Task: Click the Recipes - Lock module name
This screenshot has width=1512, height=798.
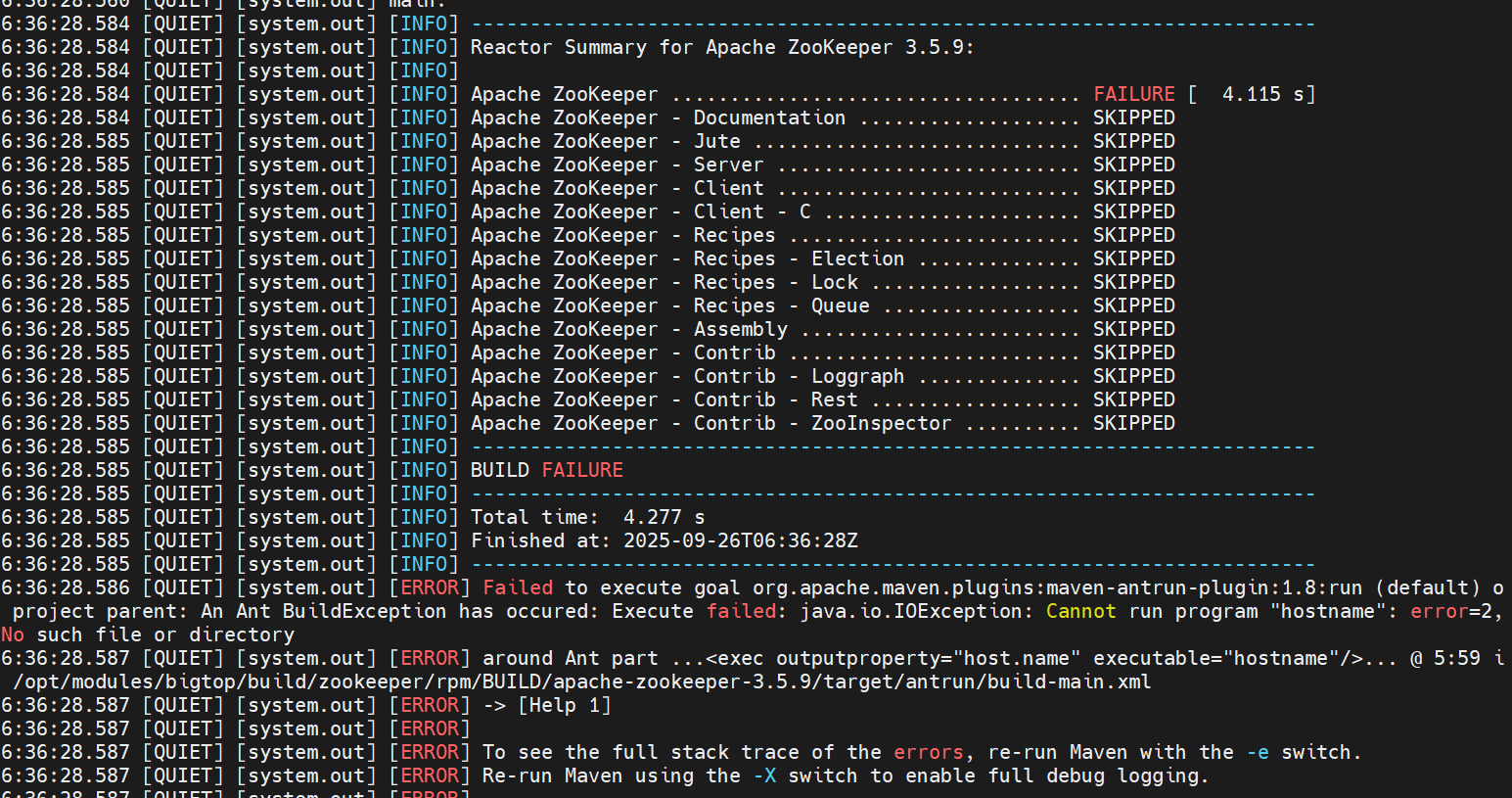Action: (x=775, y=282)
